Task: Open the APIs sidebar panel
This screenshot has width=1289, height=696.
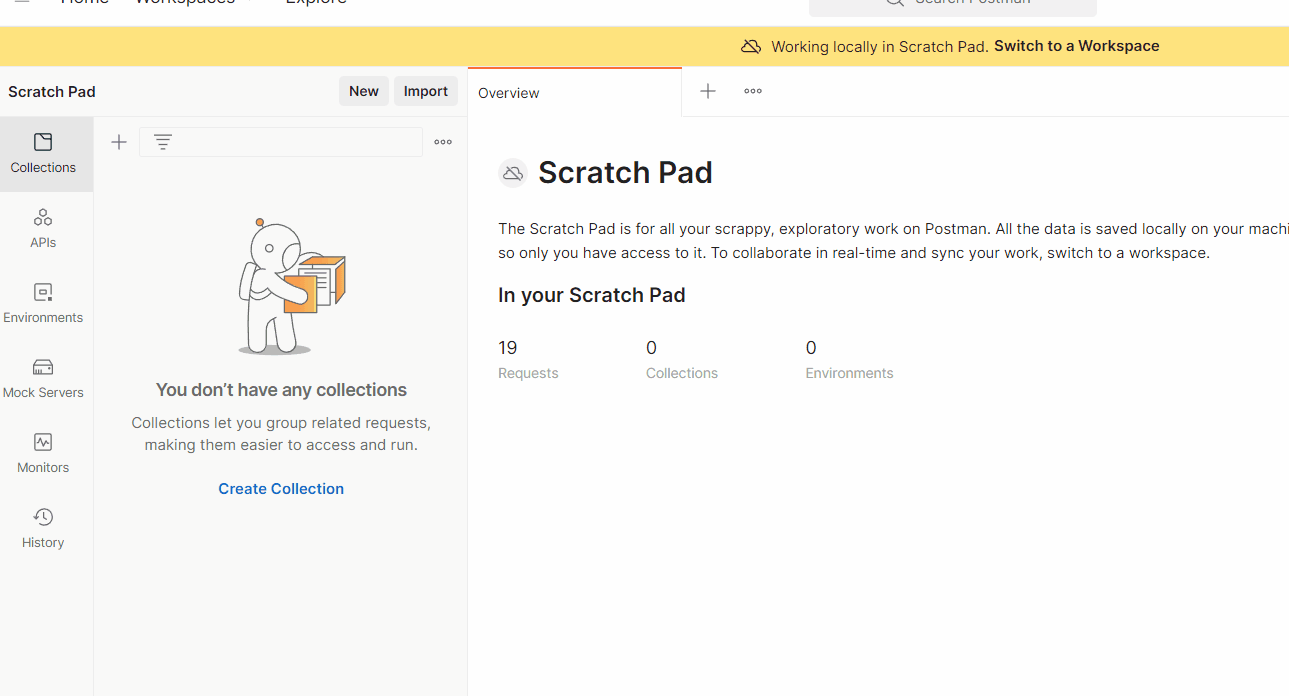Action: click(43, 229)
